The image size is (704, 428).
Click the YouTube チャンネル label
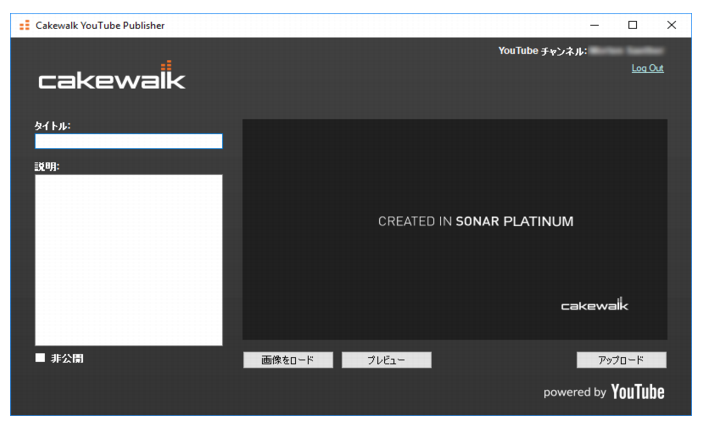(542, 51)
